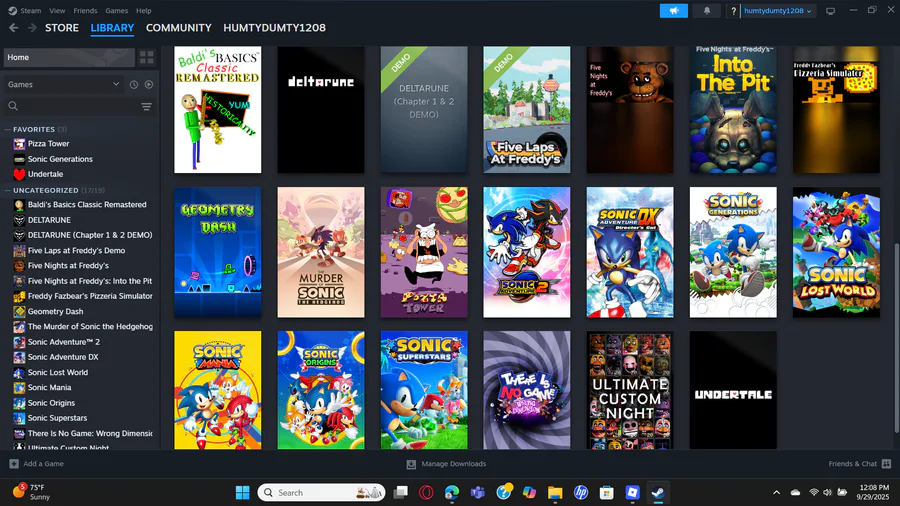Screen dimensions: 900x506
Task: Select Sonic Generations in Favorites list
Action: pyautogui.click(x=60, y=159)
